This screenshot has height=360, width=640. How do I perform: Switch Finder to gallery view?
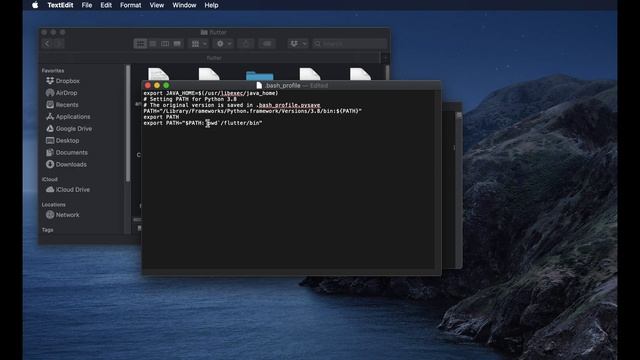click(177, 44)
